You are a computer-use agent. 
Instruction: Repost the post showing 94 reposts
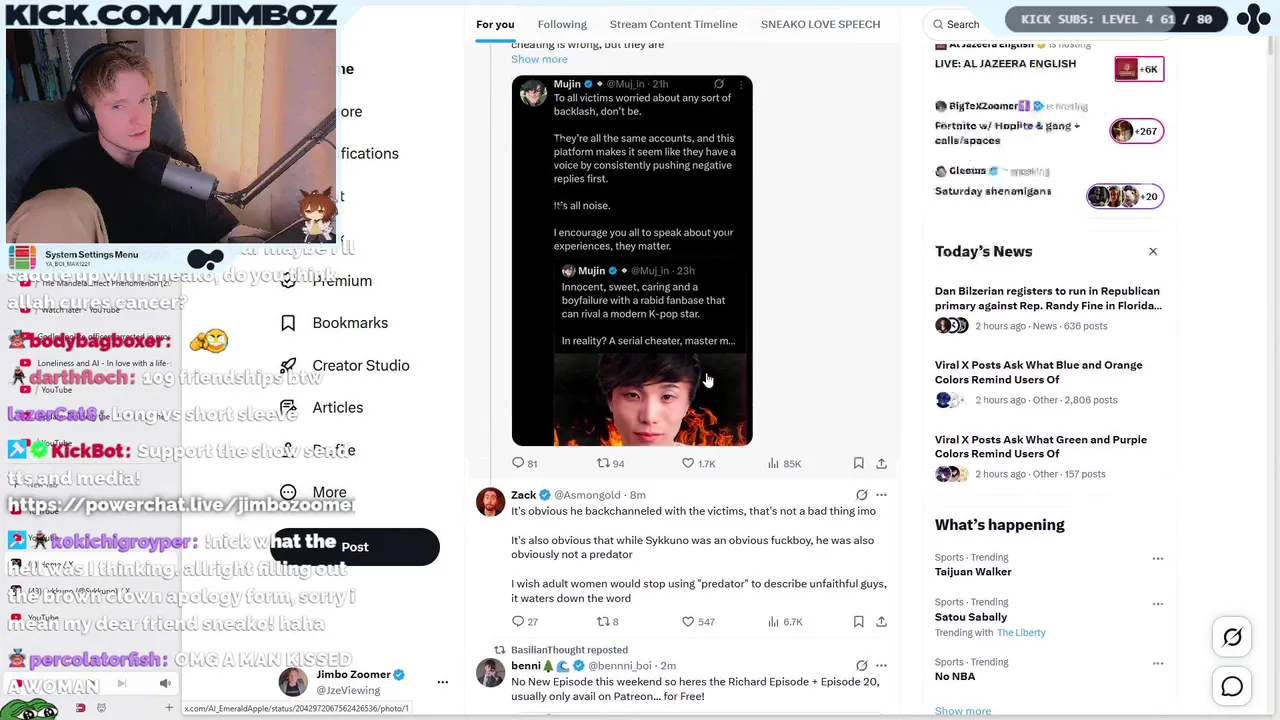610,463
